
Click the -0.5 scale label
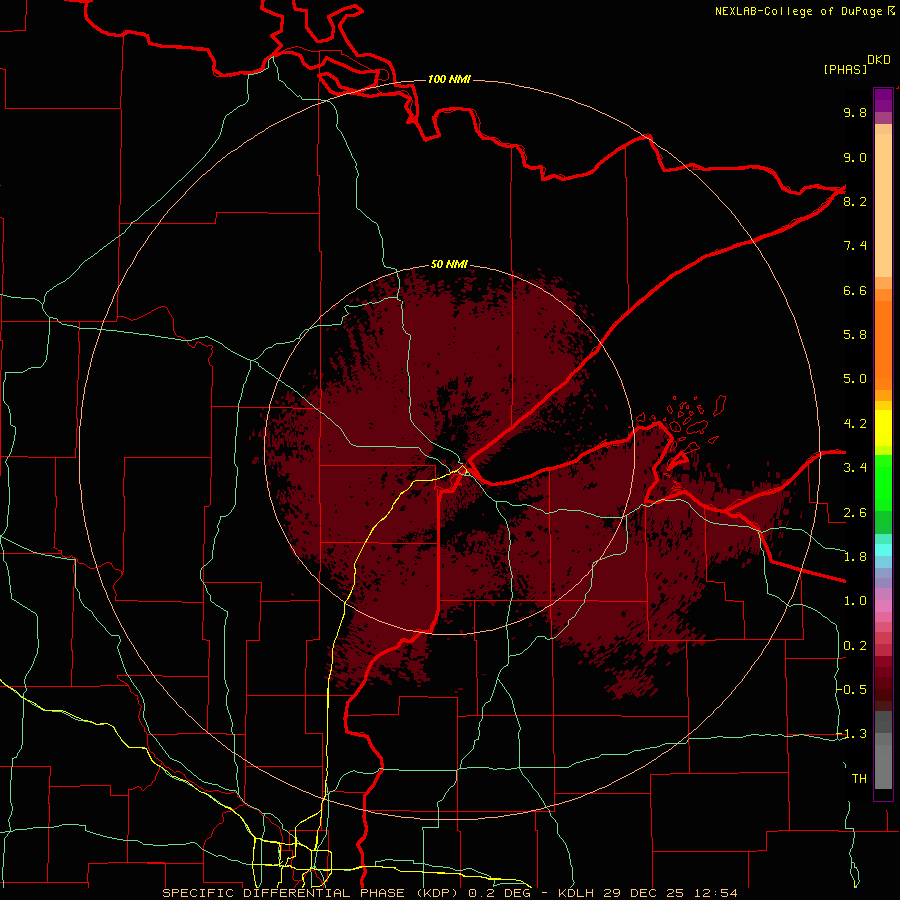pyautogui.click(x=851, y=690)
